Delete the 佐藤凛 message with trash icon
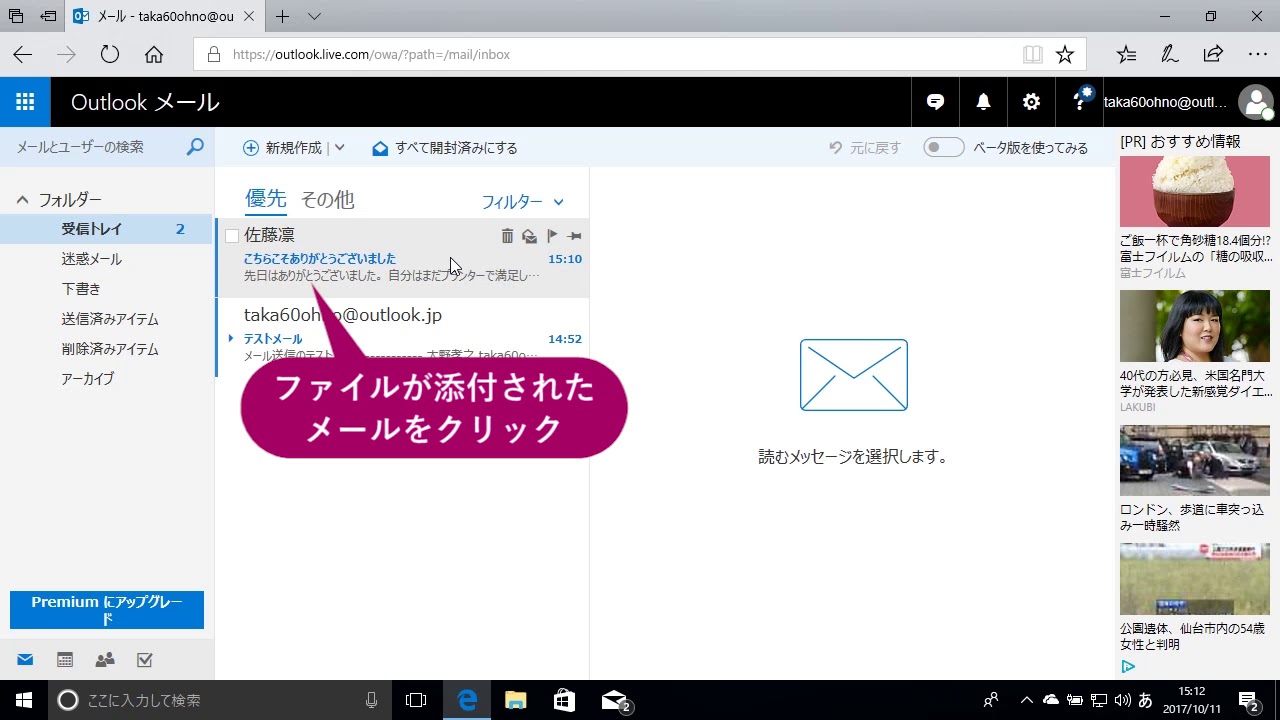 pyautogui.click(x=507, y=236)
